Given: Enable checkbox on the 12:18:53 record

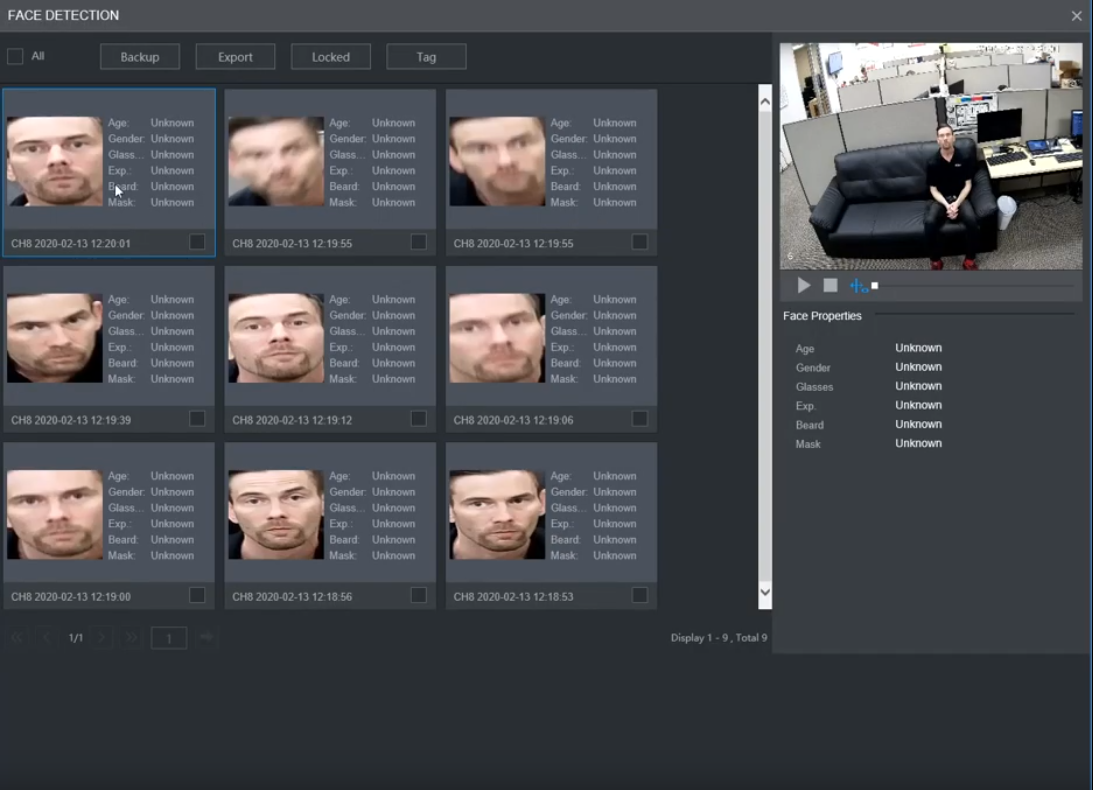Looking at the screenshot, I should tap(640, 595).
